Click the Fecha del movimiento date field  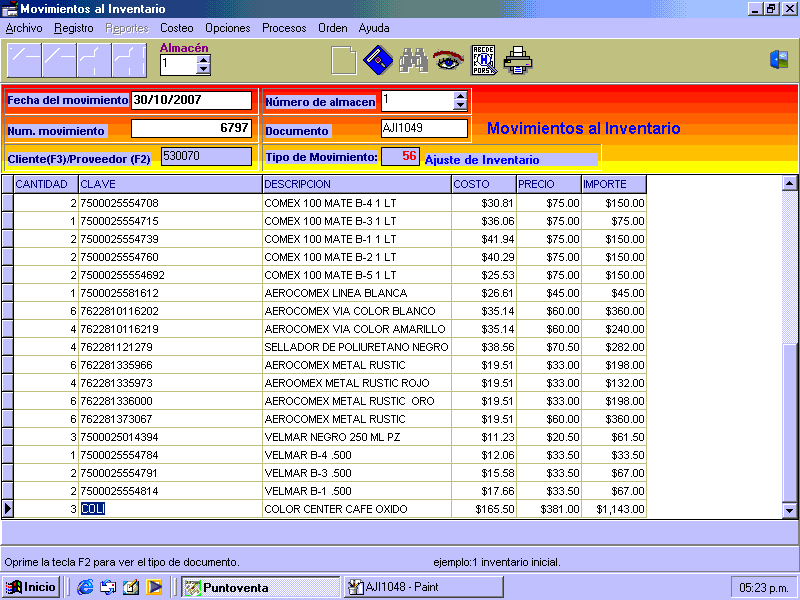(x=191, y=100)
